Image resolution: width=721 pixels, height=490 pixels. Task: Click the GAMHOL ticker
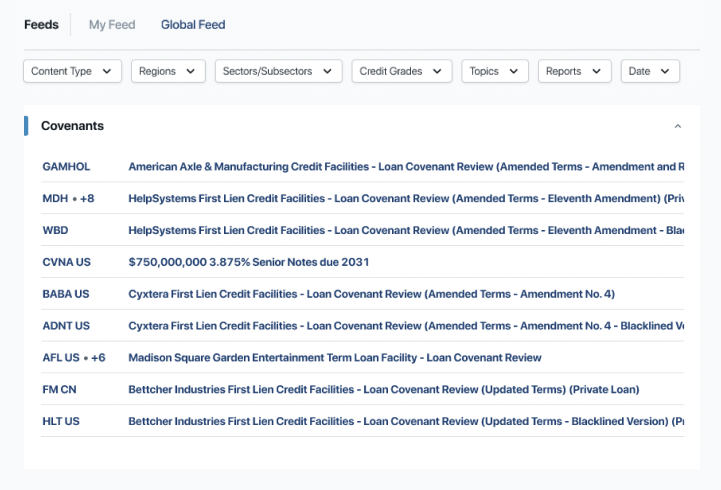(66, 166)
